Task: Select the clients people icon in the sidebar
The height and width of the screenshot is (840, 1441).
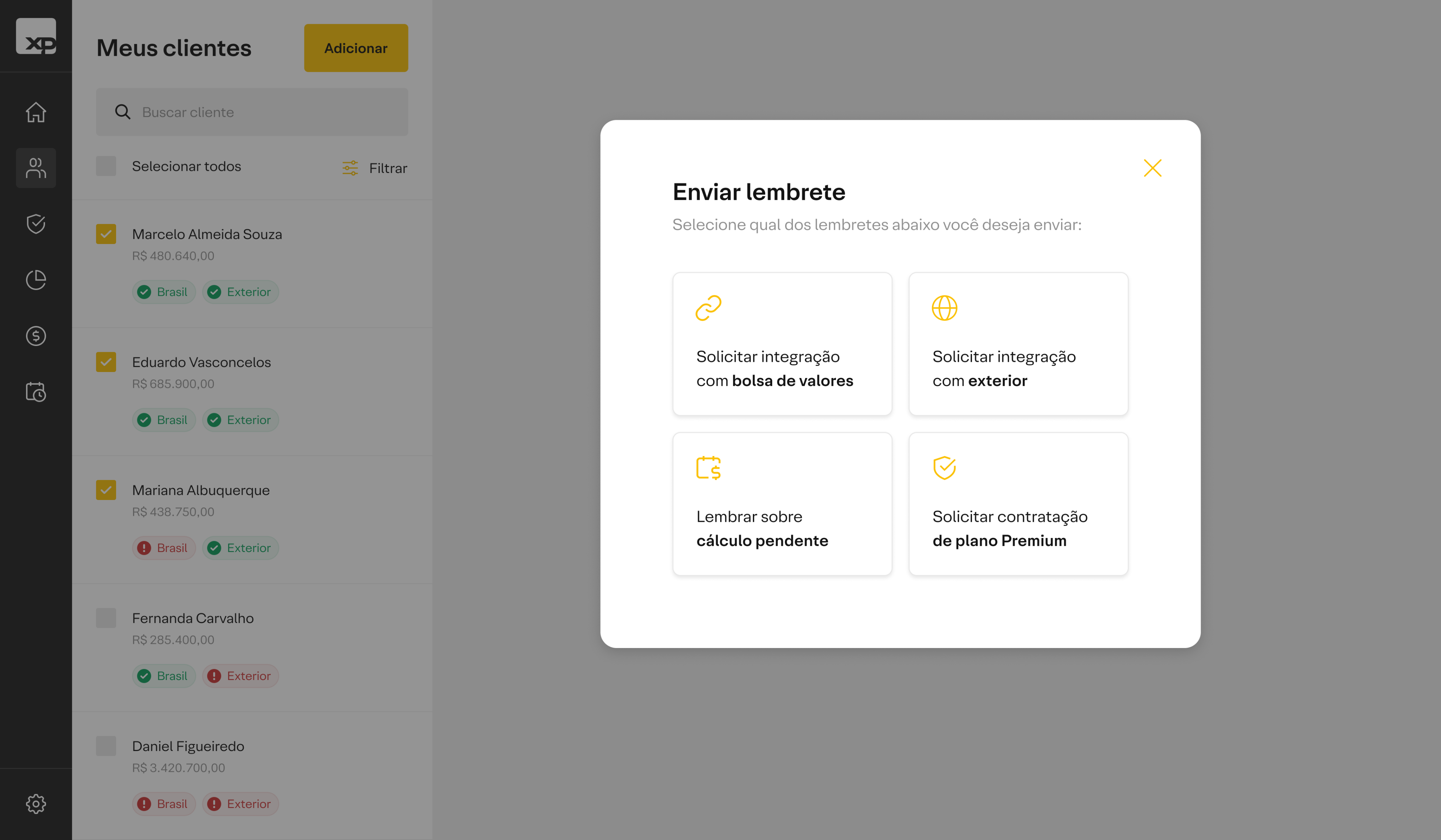Action: click(36, 168)
